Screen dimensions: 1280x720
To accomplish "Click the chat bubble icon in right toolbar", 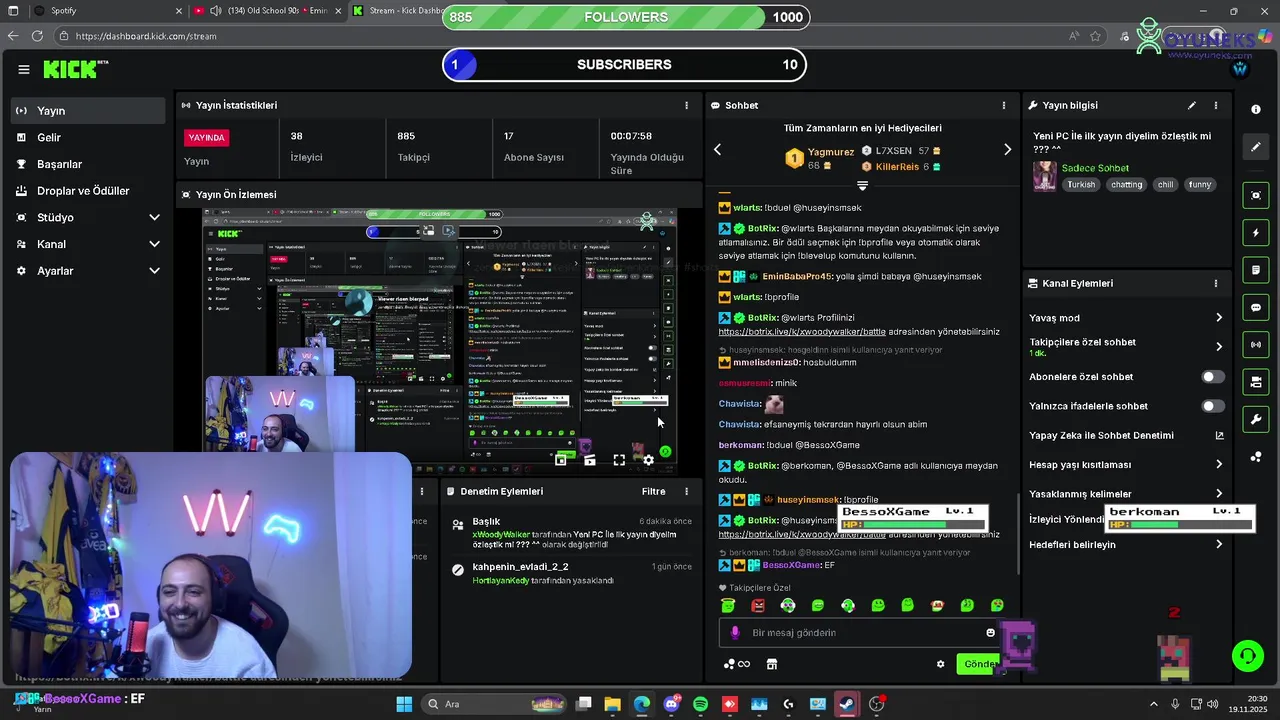I will point(1256,308).
